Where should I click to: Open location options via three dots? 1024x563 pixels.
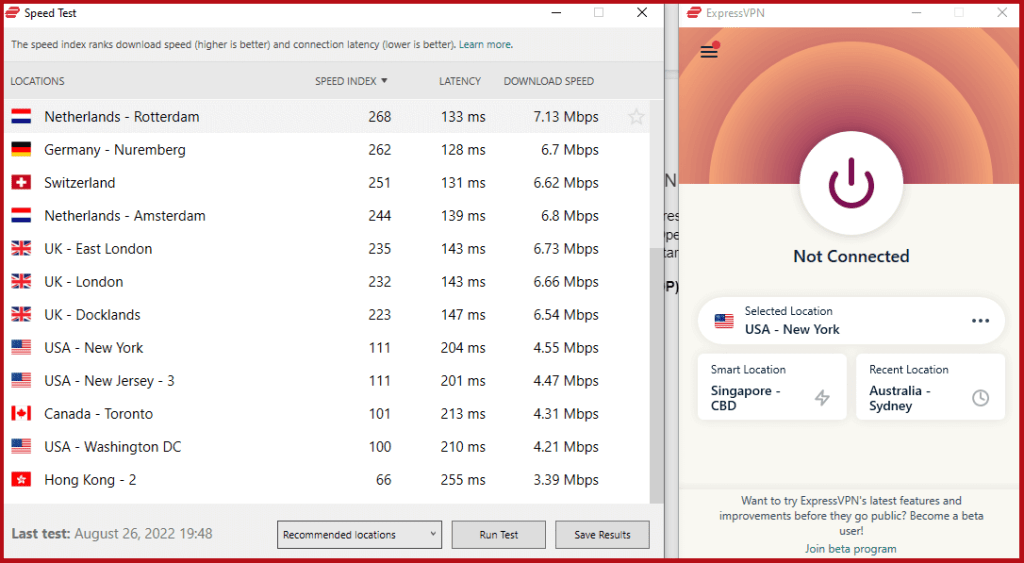click(x=980, y=321)
